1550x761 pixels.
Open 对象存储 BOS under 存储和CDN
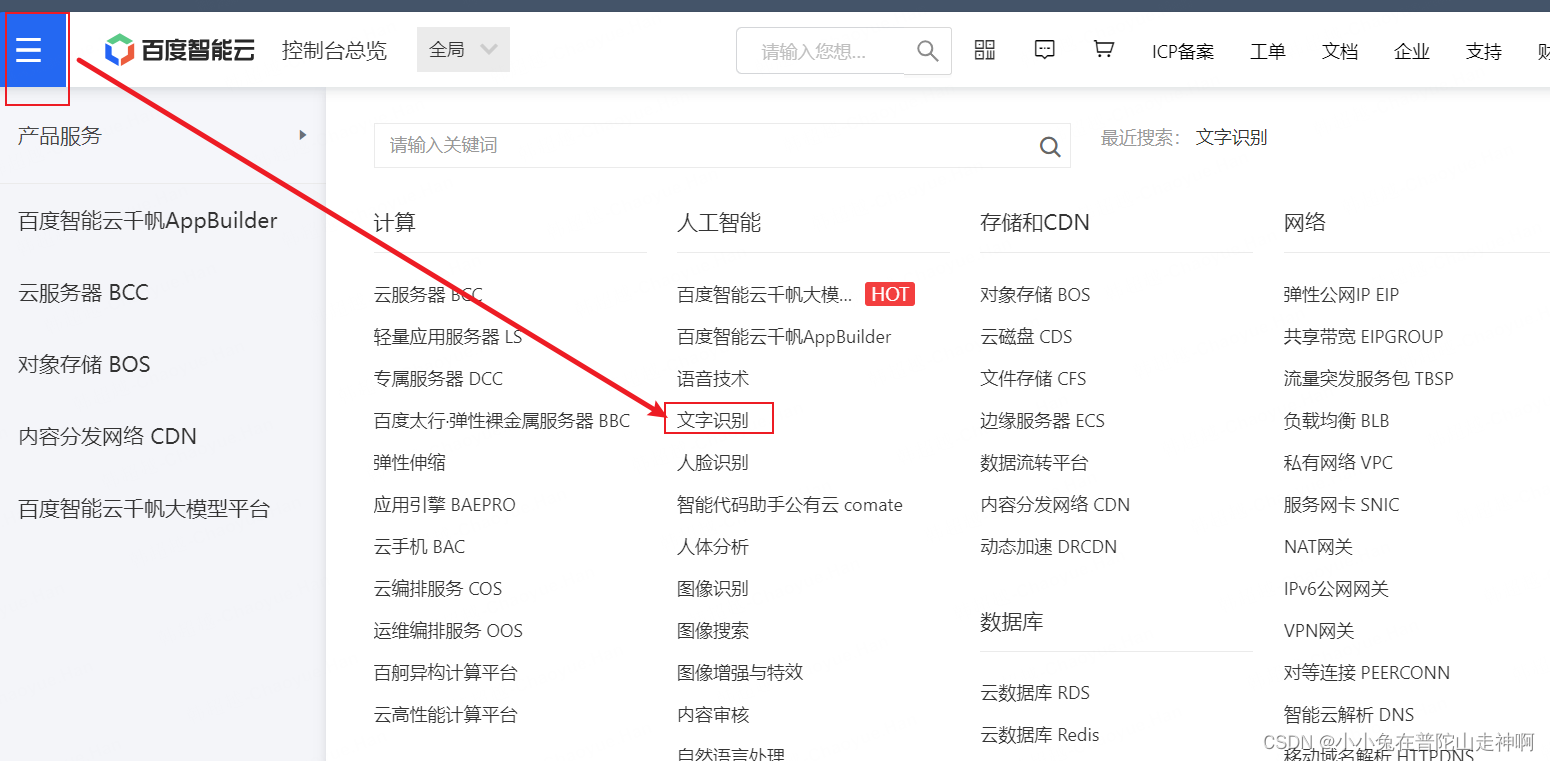click(x=1035, y=295)
